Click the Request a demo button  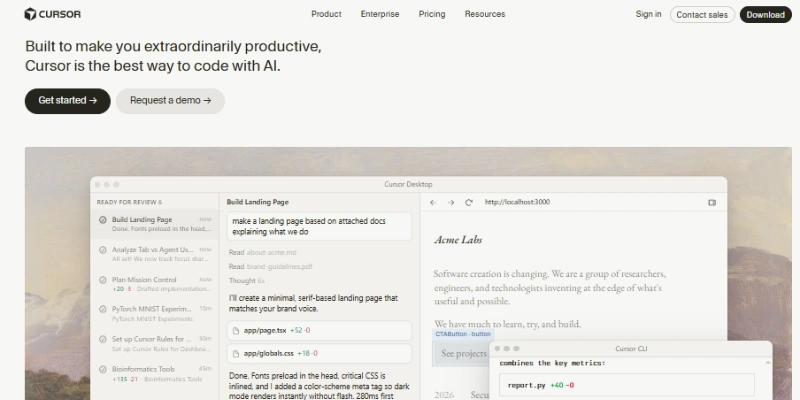[x=170, y=101]
